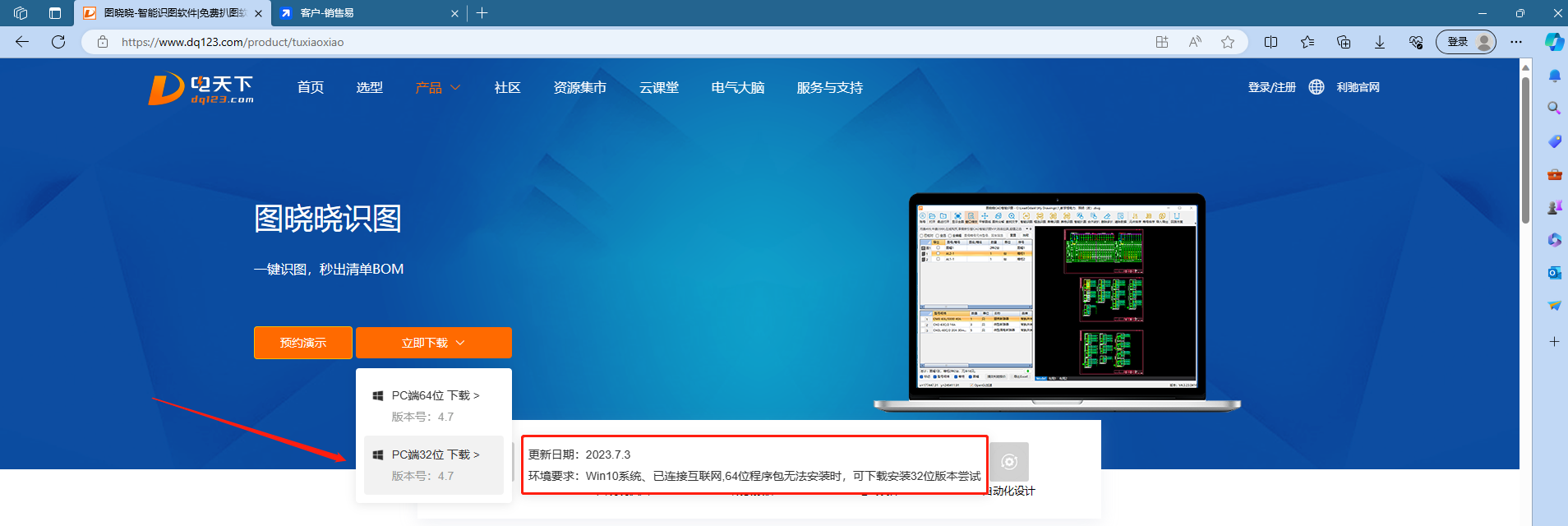Refresh the current page
The image size is (1568, 526).
pos(58,42)
